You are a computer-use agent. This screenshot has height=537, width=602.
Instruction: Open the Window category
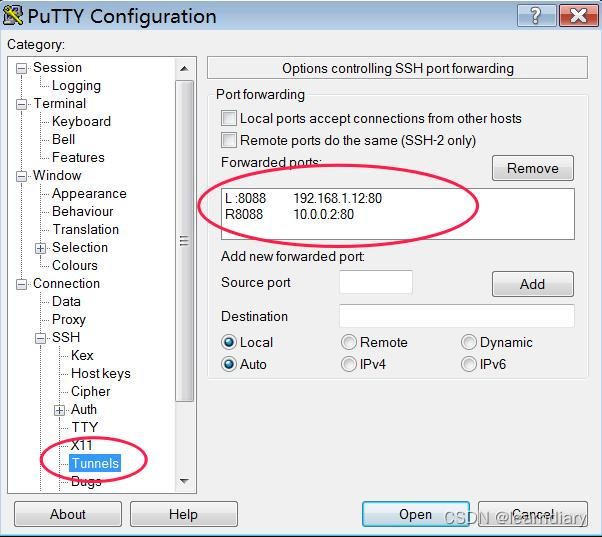(x=57, y=175)
